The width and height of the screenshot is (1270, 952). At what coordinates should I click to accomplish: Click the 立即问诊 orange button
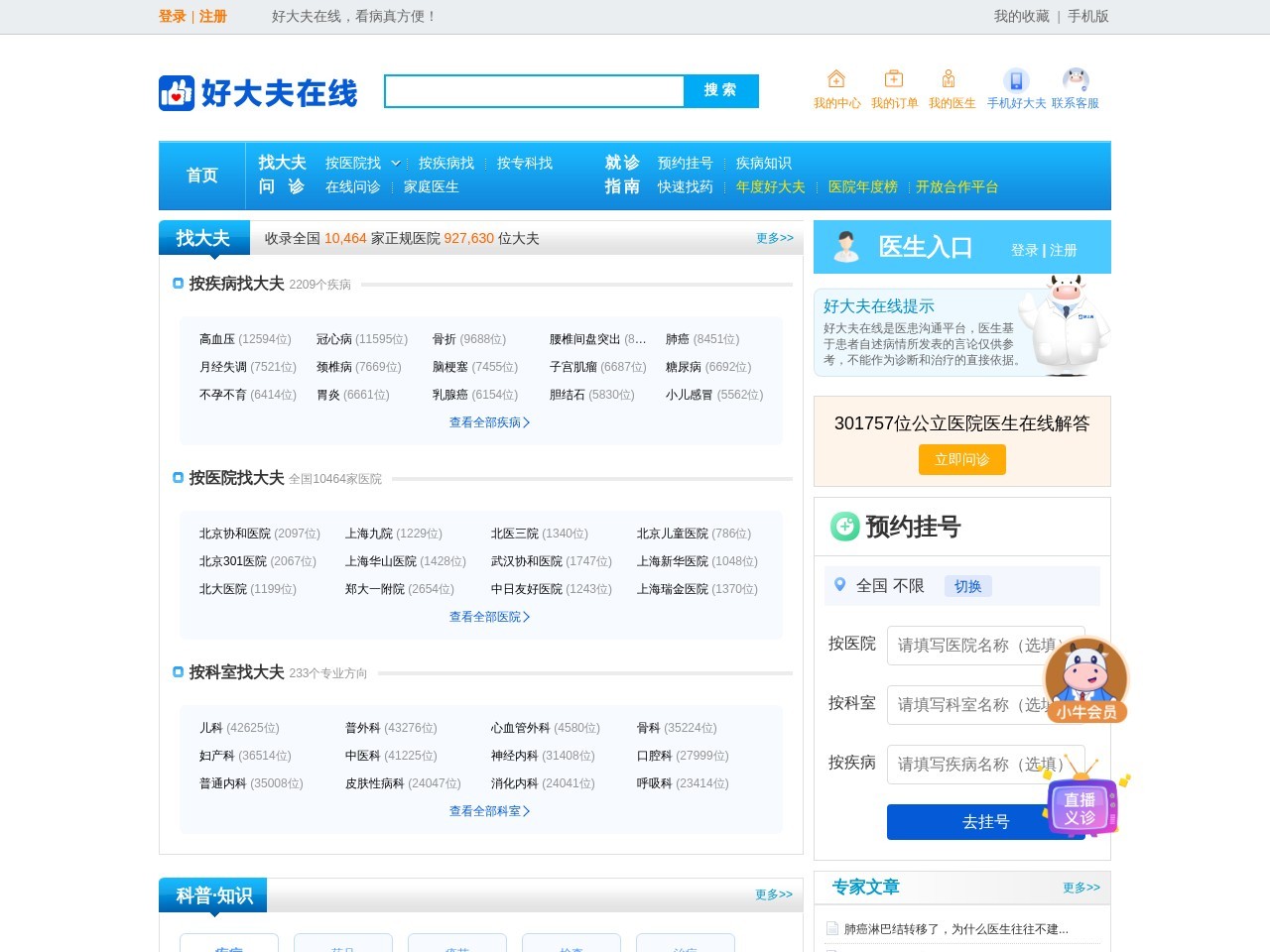pos(960,459)
